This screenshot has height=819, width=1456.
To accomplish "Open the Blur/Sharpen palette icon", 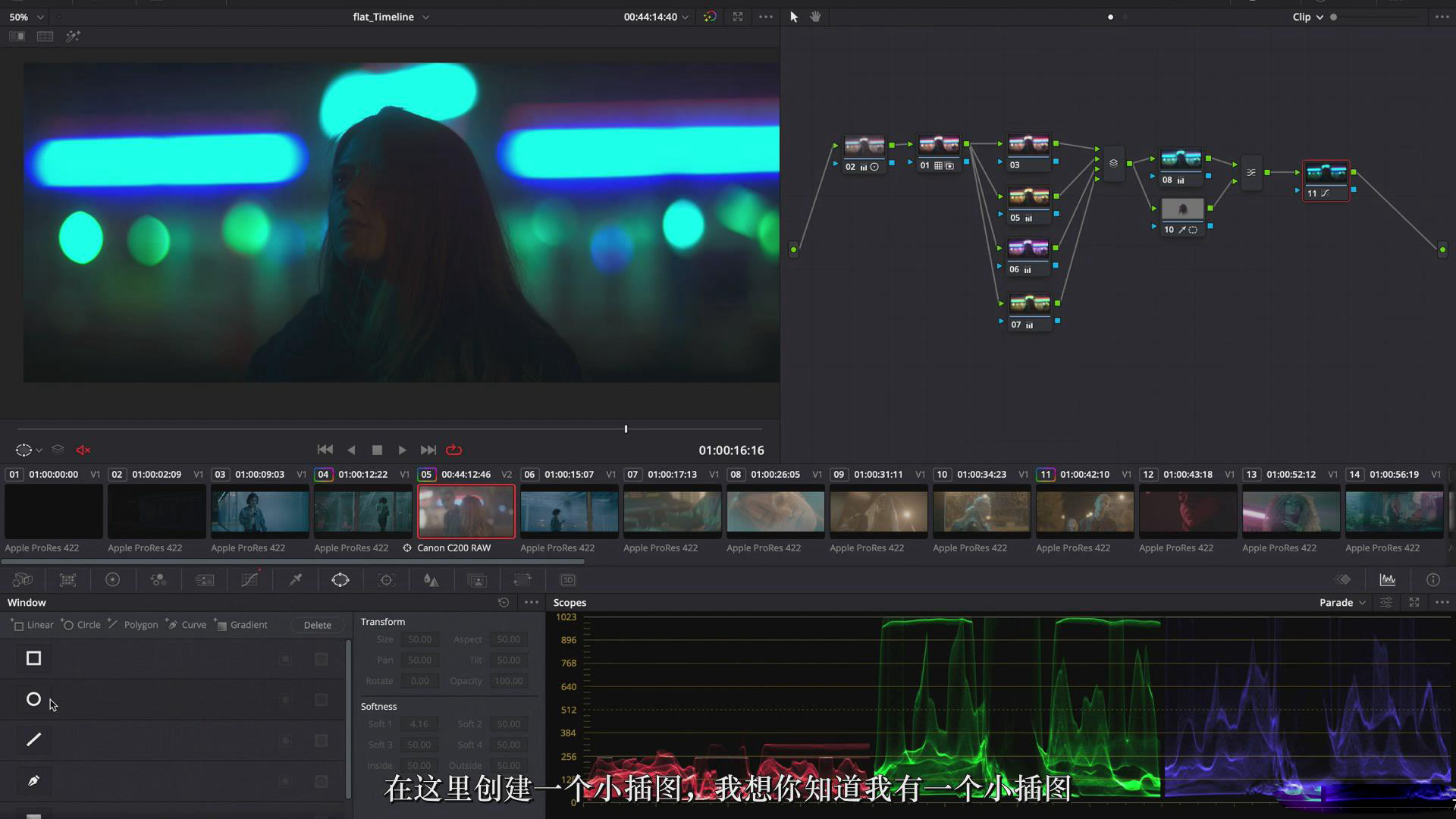I will (431, 580).
